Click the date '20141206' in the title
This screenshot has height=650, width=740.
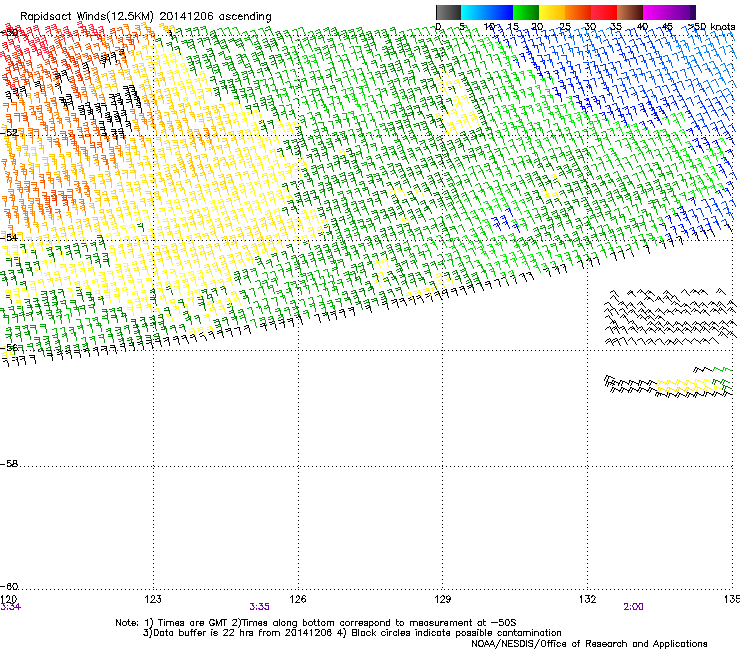point(186,16)
